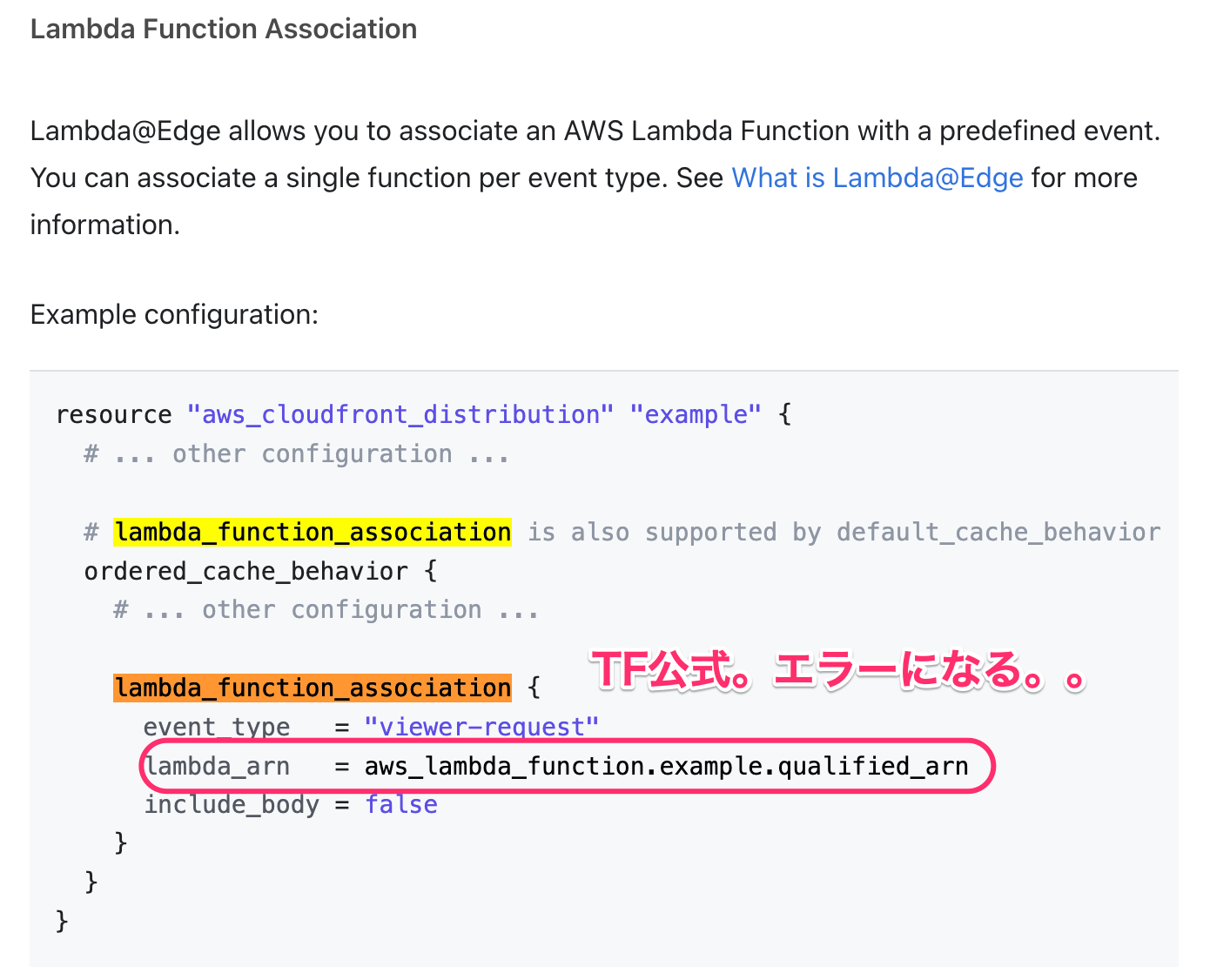
Task: Click the resource "aws_cloudfront_distribution" code line
Action: click(x=424, y=414)
